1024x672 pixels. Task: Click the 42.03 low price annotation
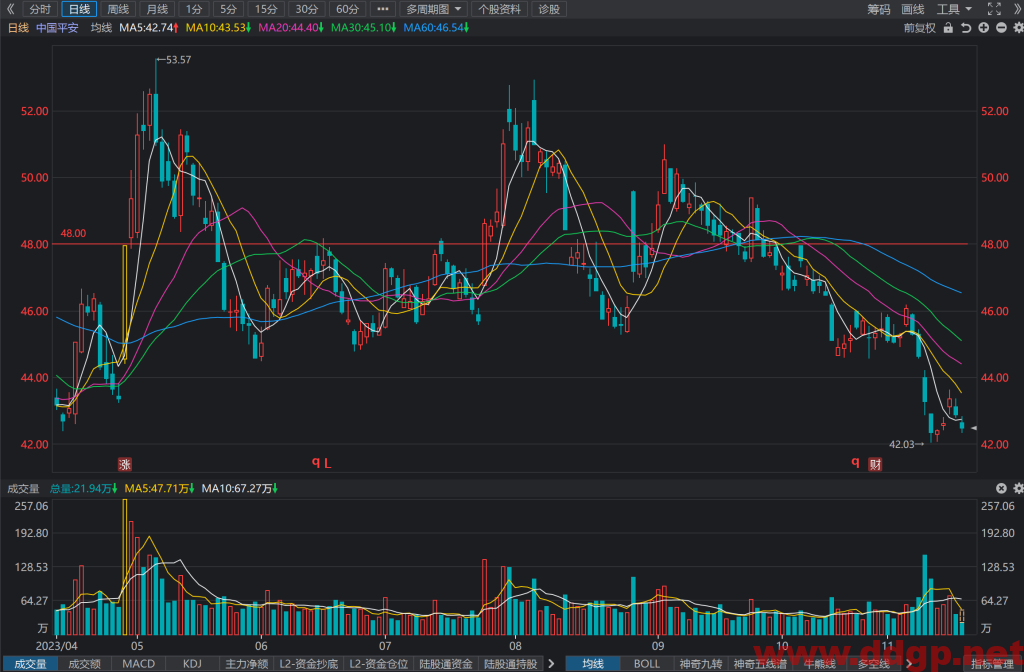point(906,444)
